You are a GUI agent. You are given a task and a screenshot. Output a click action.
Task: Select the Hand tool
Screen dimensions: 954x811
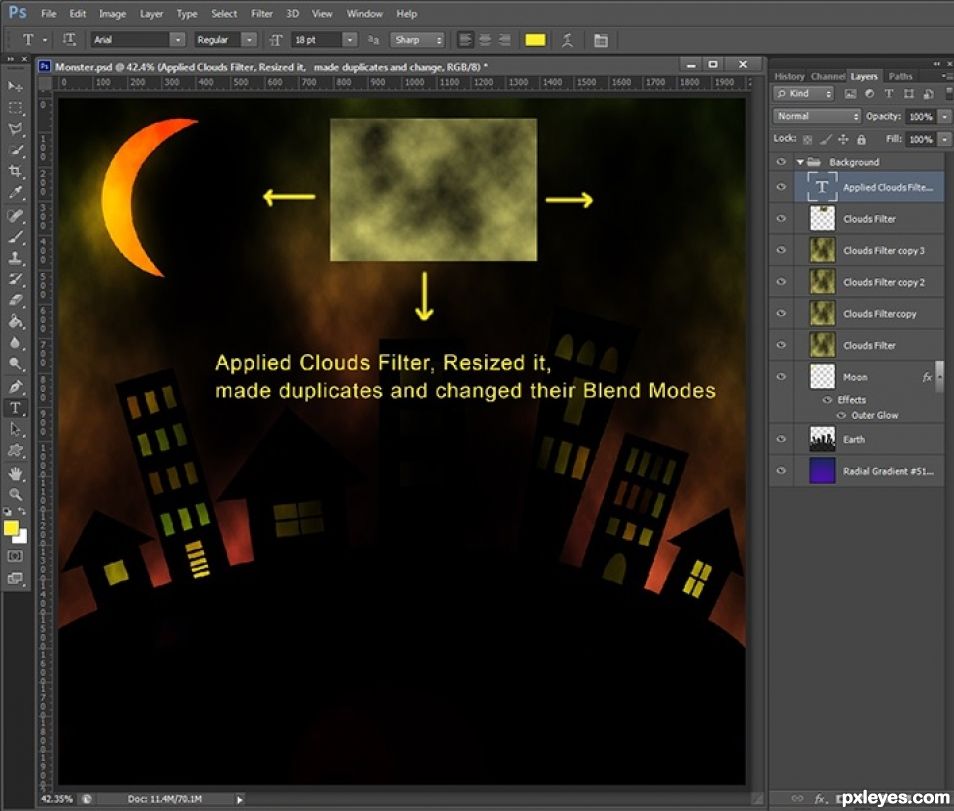(15, 473)
